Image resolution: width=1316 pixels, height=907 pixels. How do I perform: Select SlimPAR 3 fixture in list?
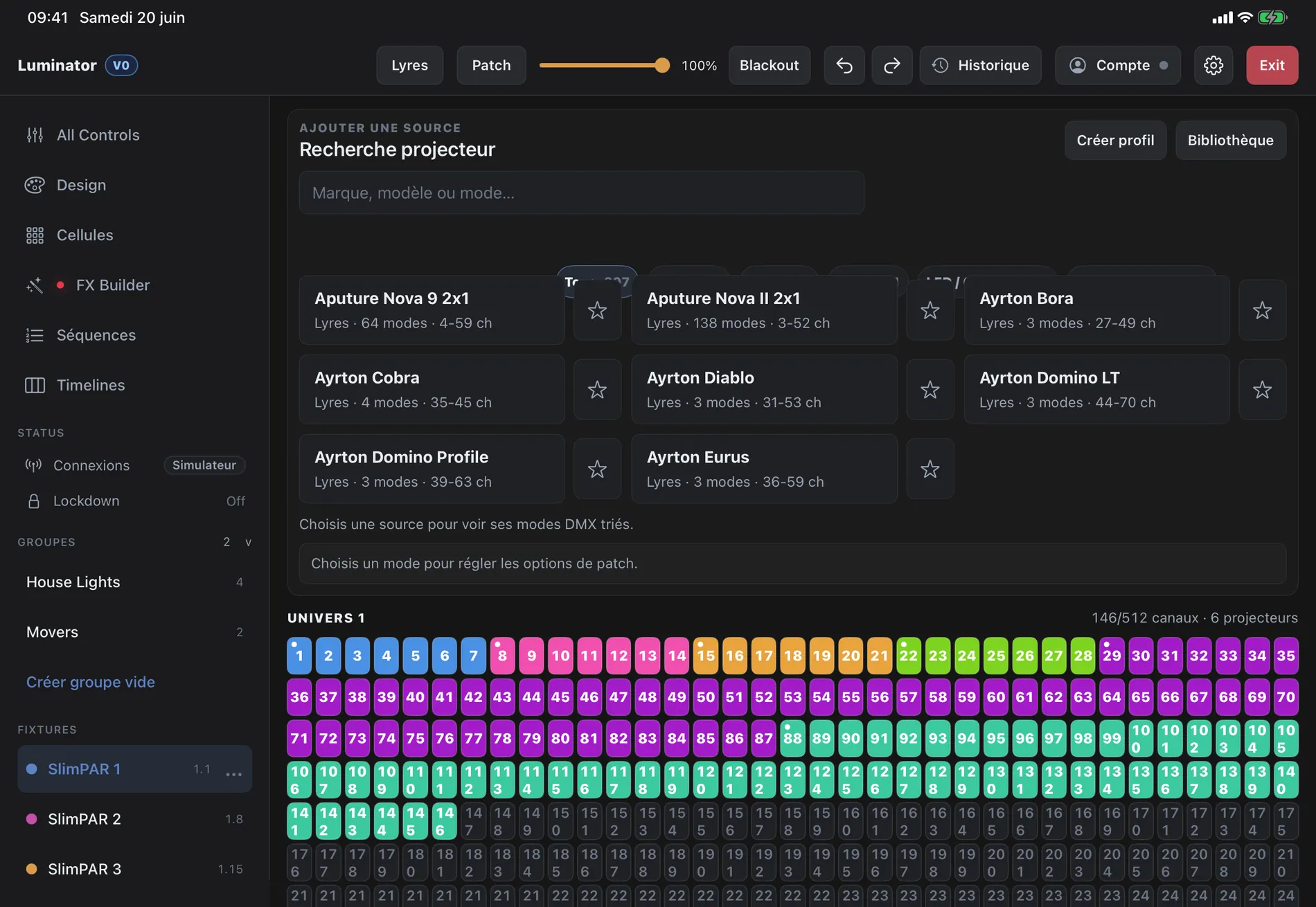(134, 869)
